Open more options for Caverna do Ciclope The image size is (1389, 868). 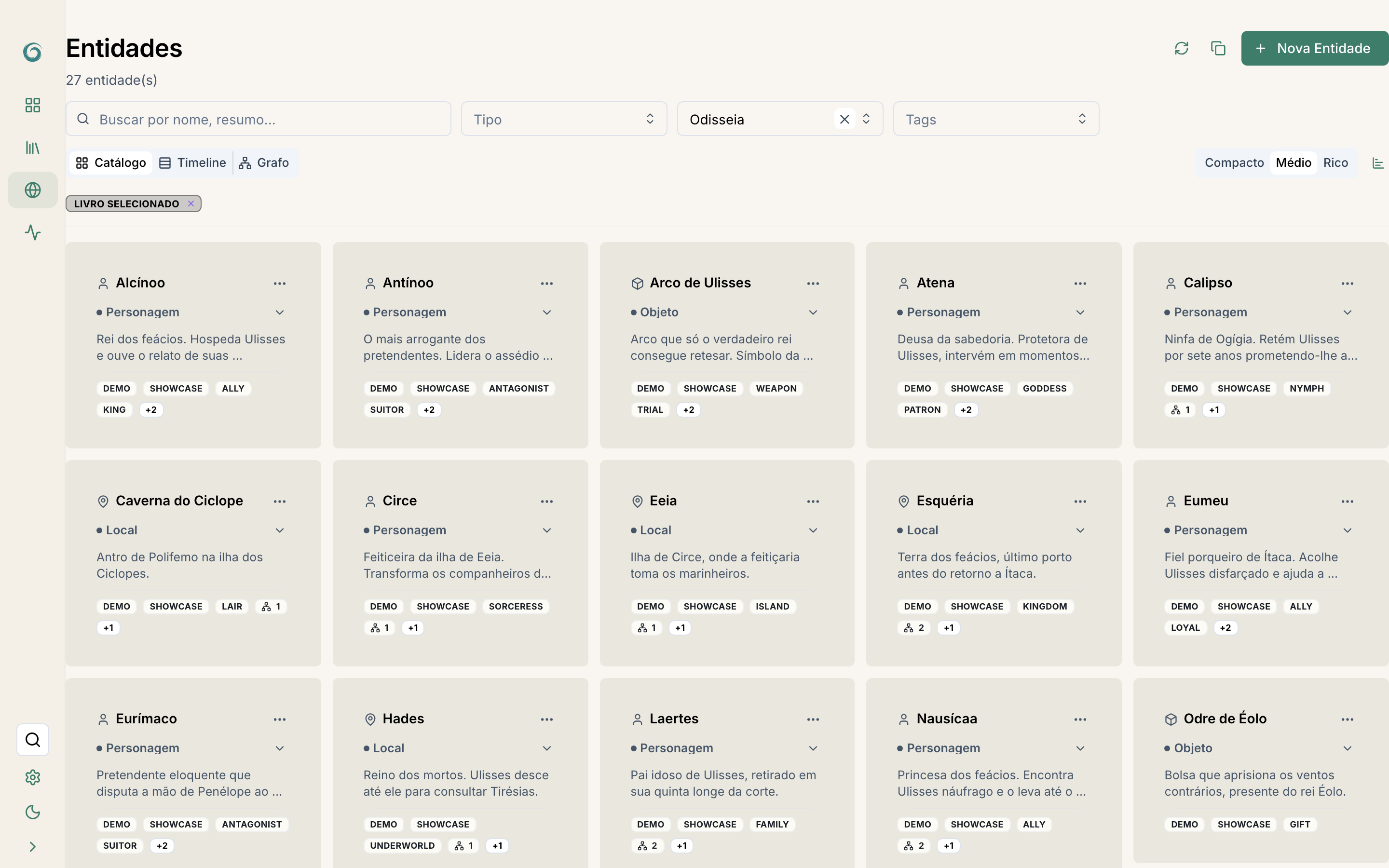tap(280, 501)
